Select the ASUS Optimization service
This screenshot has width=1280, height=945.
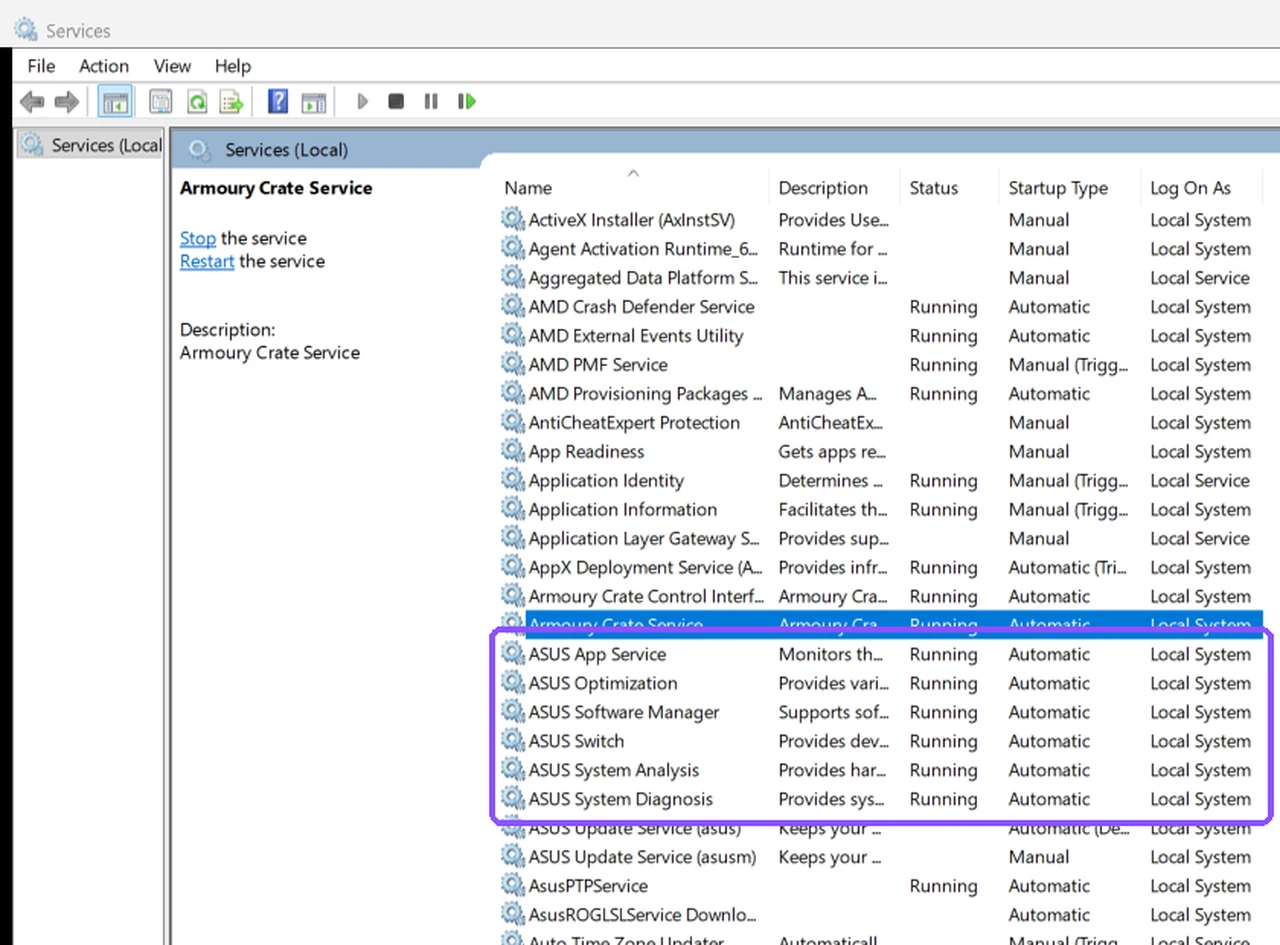coord(882,683)
